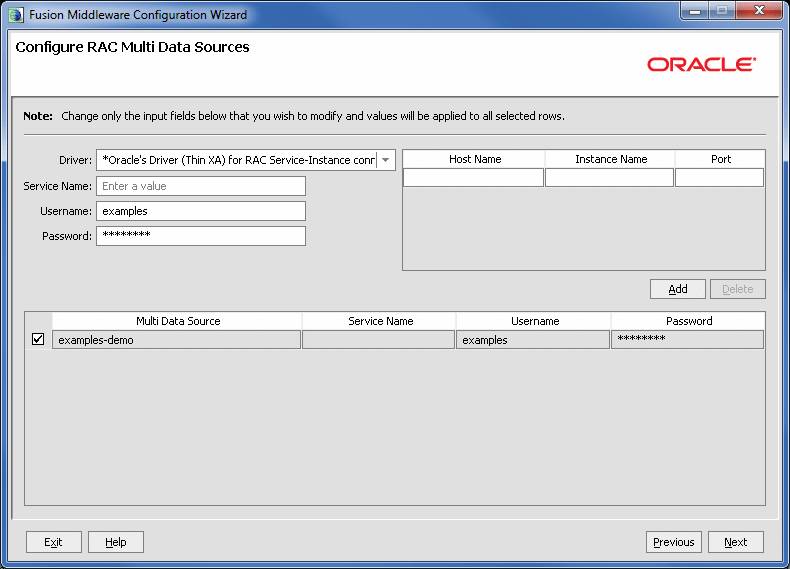
Task: Click the empty Port cell
Action: click(719, 177)
